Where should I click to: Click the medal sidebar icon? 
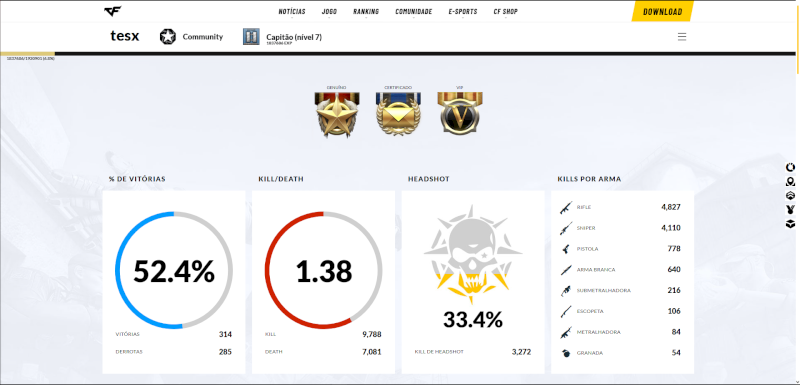pyautogui.click(x=790, y=209)
